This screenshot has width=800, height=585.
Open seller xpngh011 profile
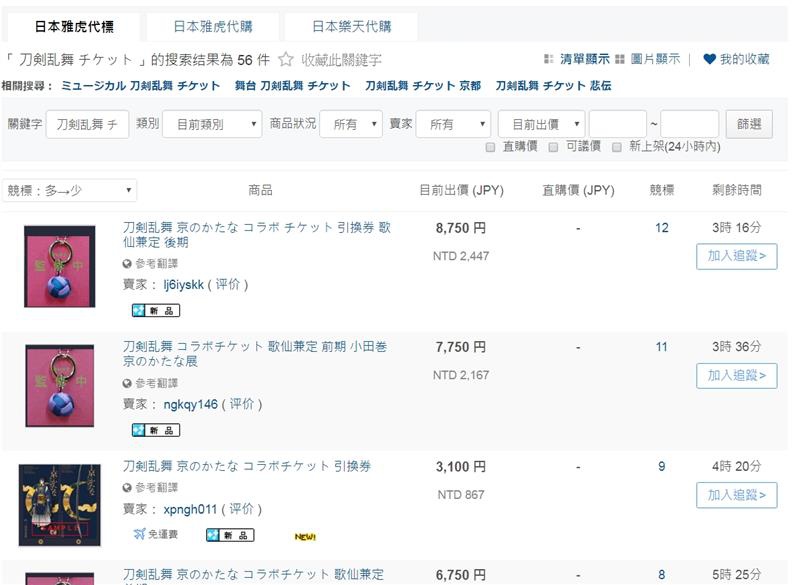[x=190, y=509]
